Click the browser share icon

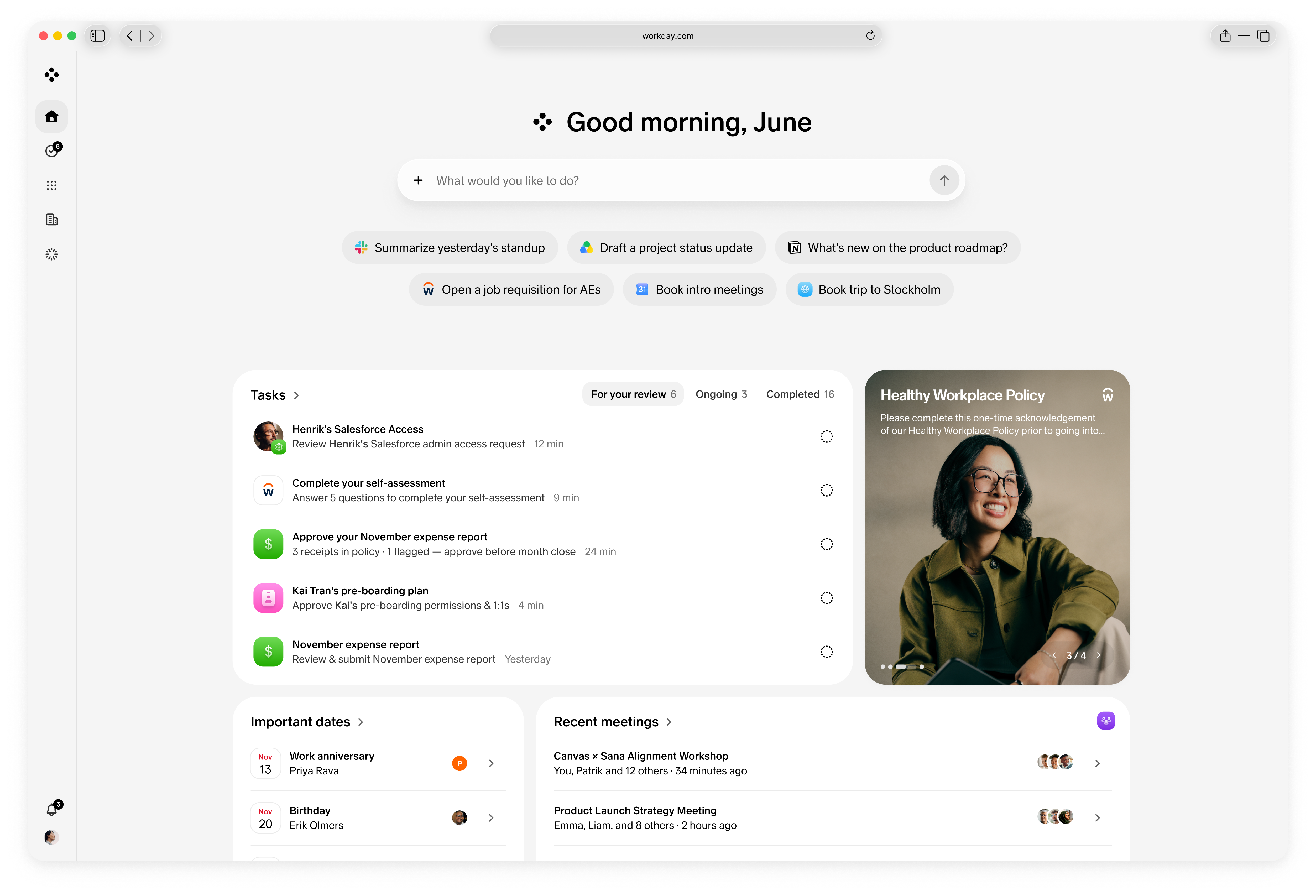(1225, 36)
